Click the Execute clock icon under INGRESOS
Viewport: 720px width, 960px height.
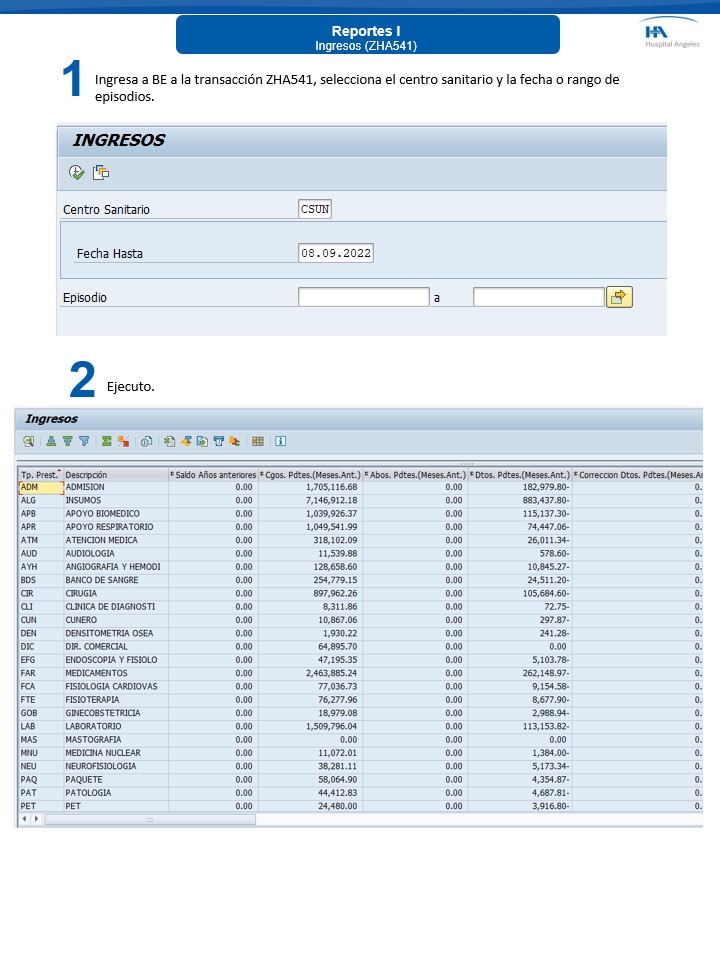click(76, 173)
